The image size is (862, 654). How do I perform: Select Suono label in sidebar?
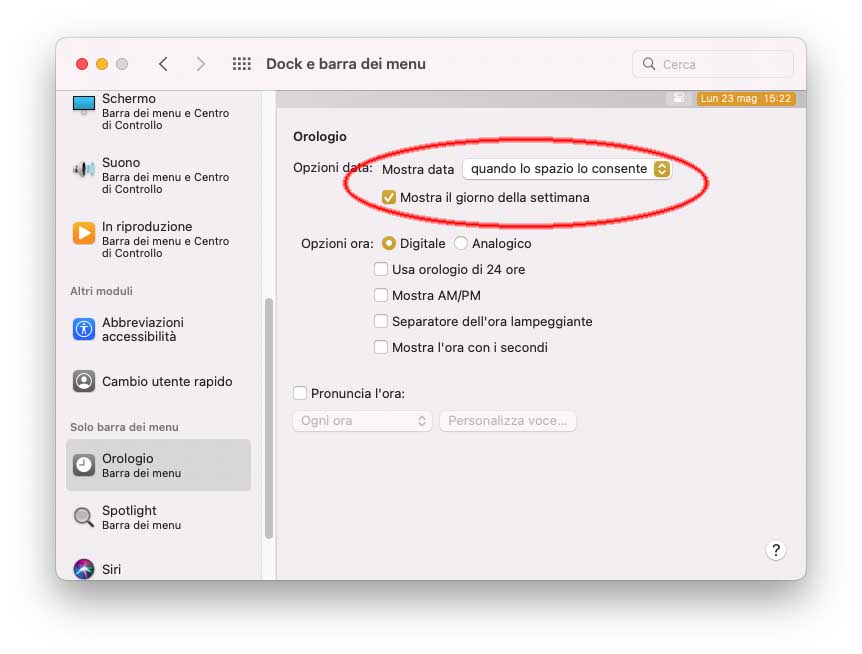pyautogui.click(x=121, y=163)
